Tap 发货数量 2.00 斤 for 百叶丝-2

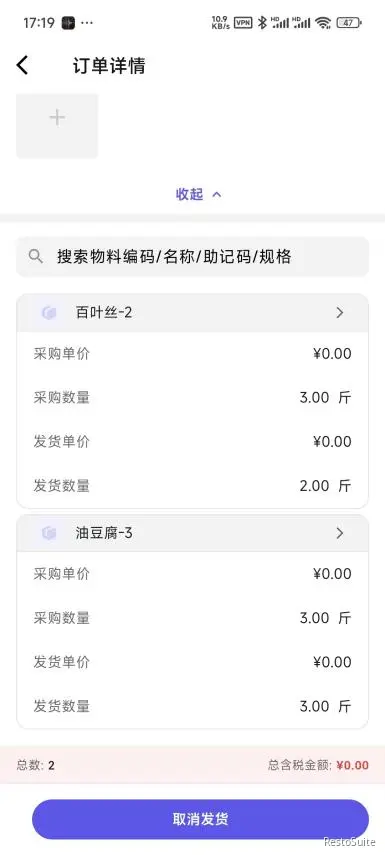click(192, 486)
